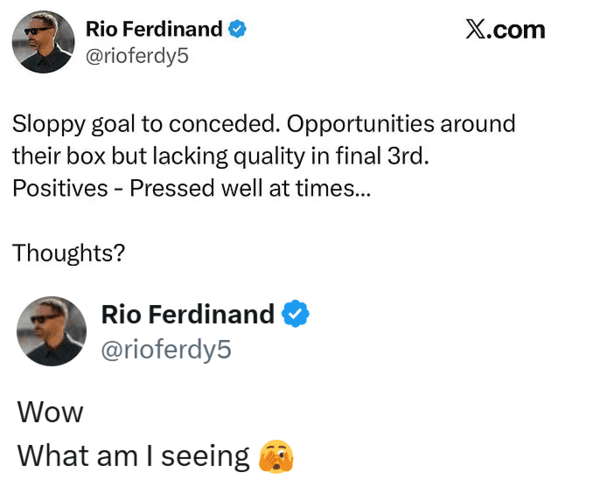Click Rio Ferdinand's name in lower tweet
This screenshot has height=500, width=600.
point(187,314)
